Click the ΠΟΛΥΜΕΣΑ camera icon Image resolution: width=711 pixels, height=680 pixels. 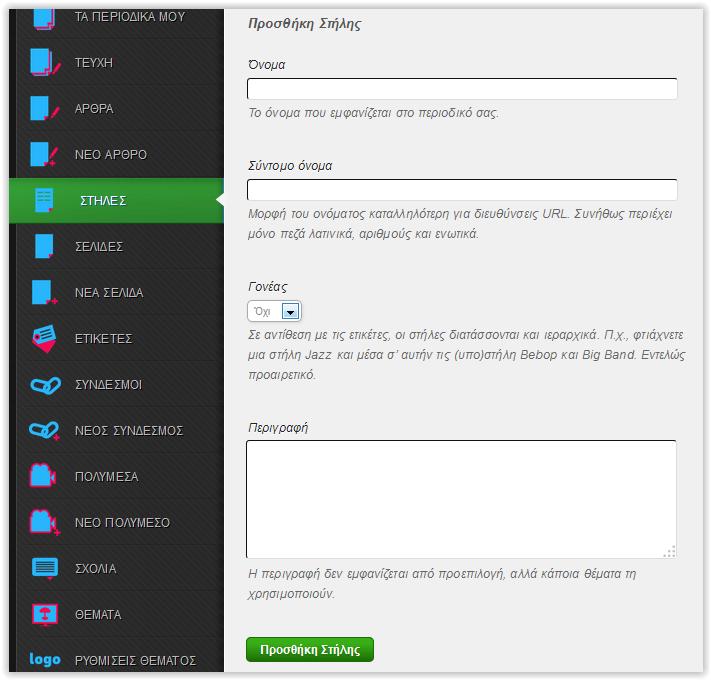[43, 475]
